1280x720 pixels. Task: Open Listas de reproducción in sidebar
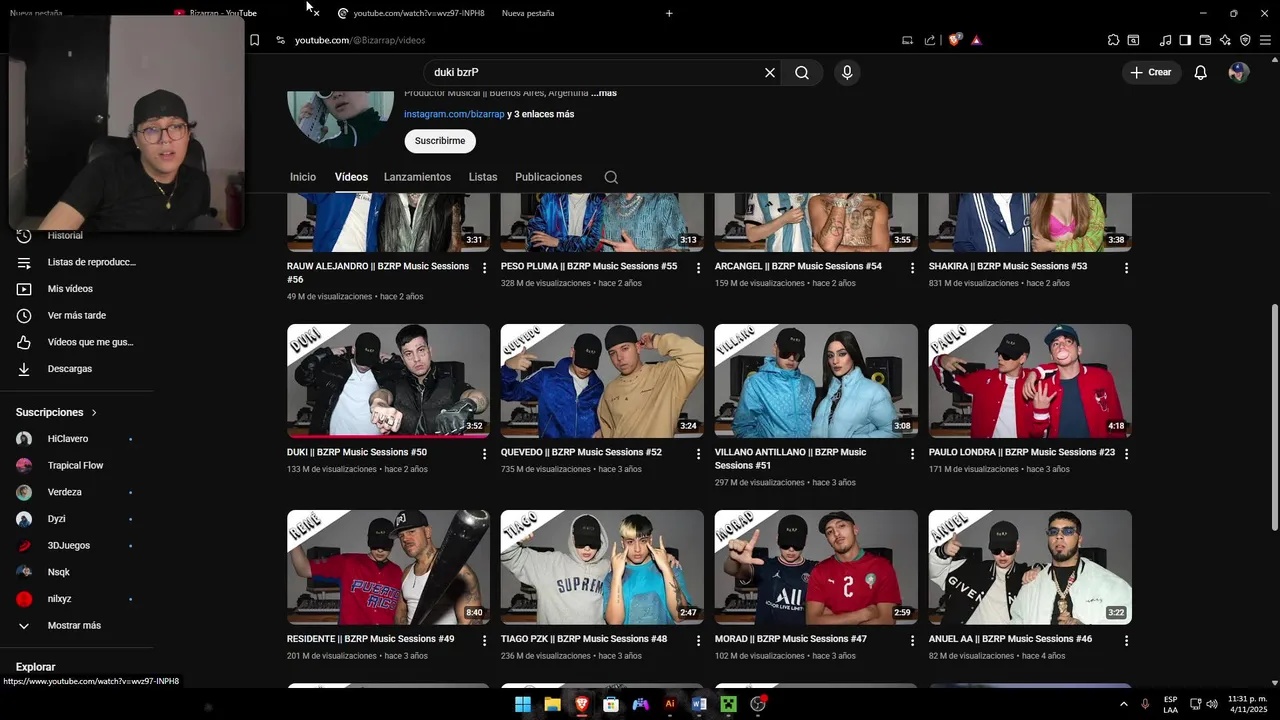pos(74,262)
